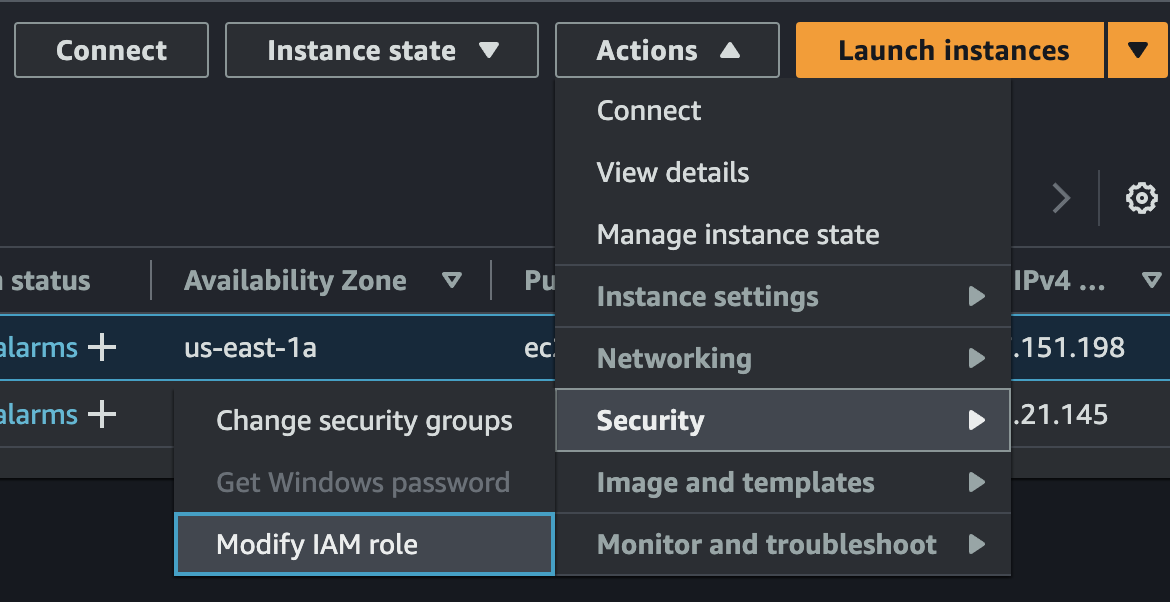This screenshot has height=602, width=1170.
Task: Add alarm with plus icon in us-east-1a row
Action: 101,348
